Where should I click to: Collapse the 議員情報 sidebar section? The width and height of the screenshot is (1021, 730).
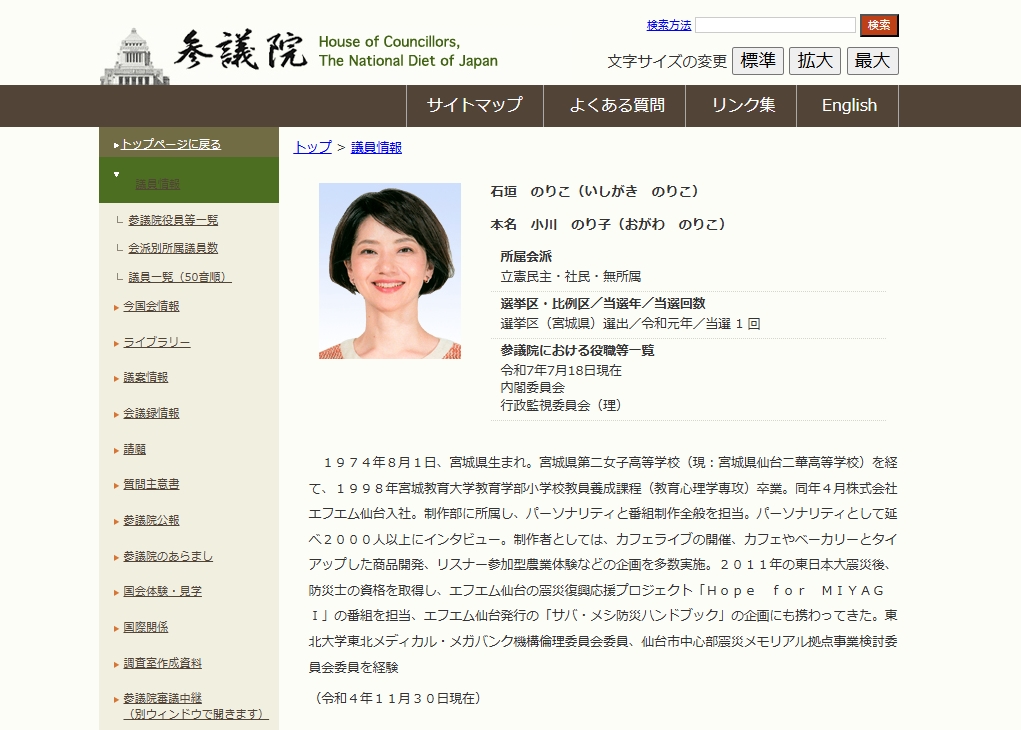(x=157, y=184)
